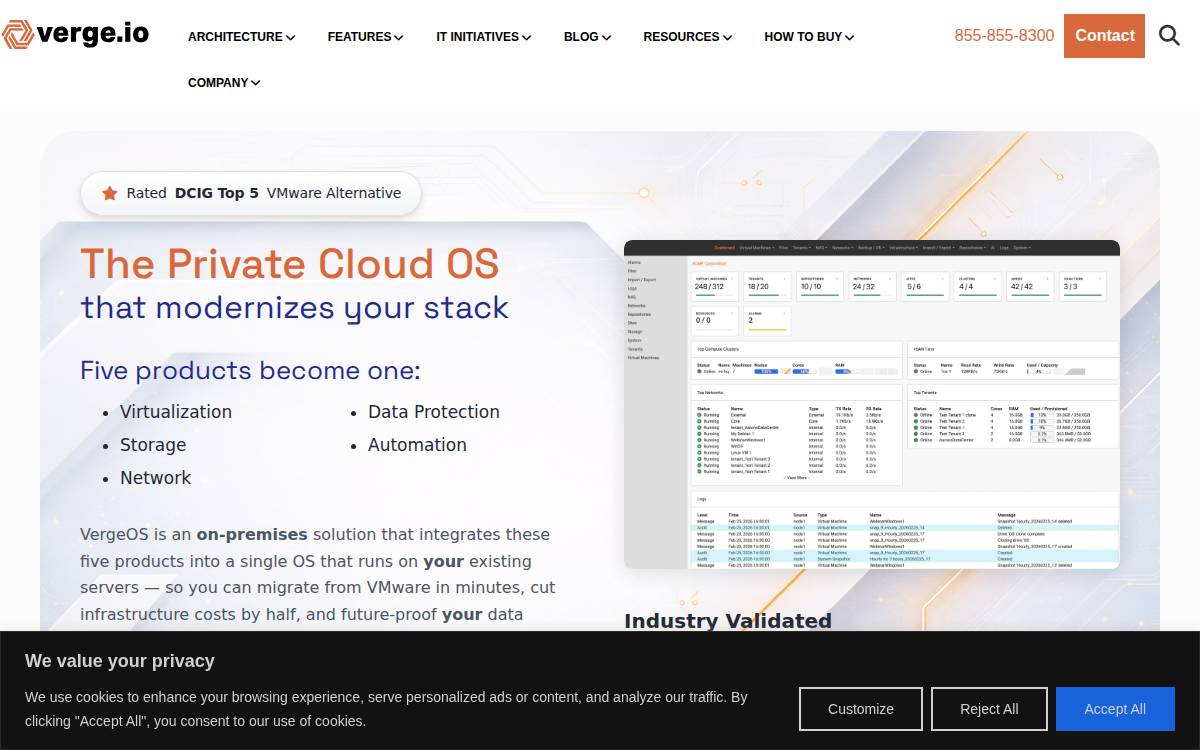1200x750 pixels.
Task: Open the How To Buy dropdown
Action: (810, 37)
